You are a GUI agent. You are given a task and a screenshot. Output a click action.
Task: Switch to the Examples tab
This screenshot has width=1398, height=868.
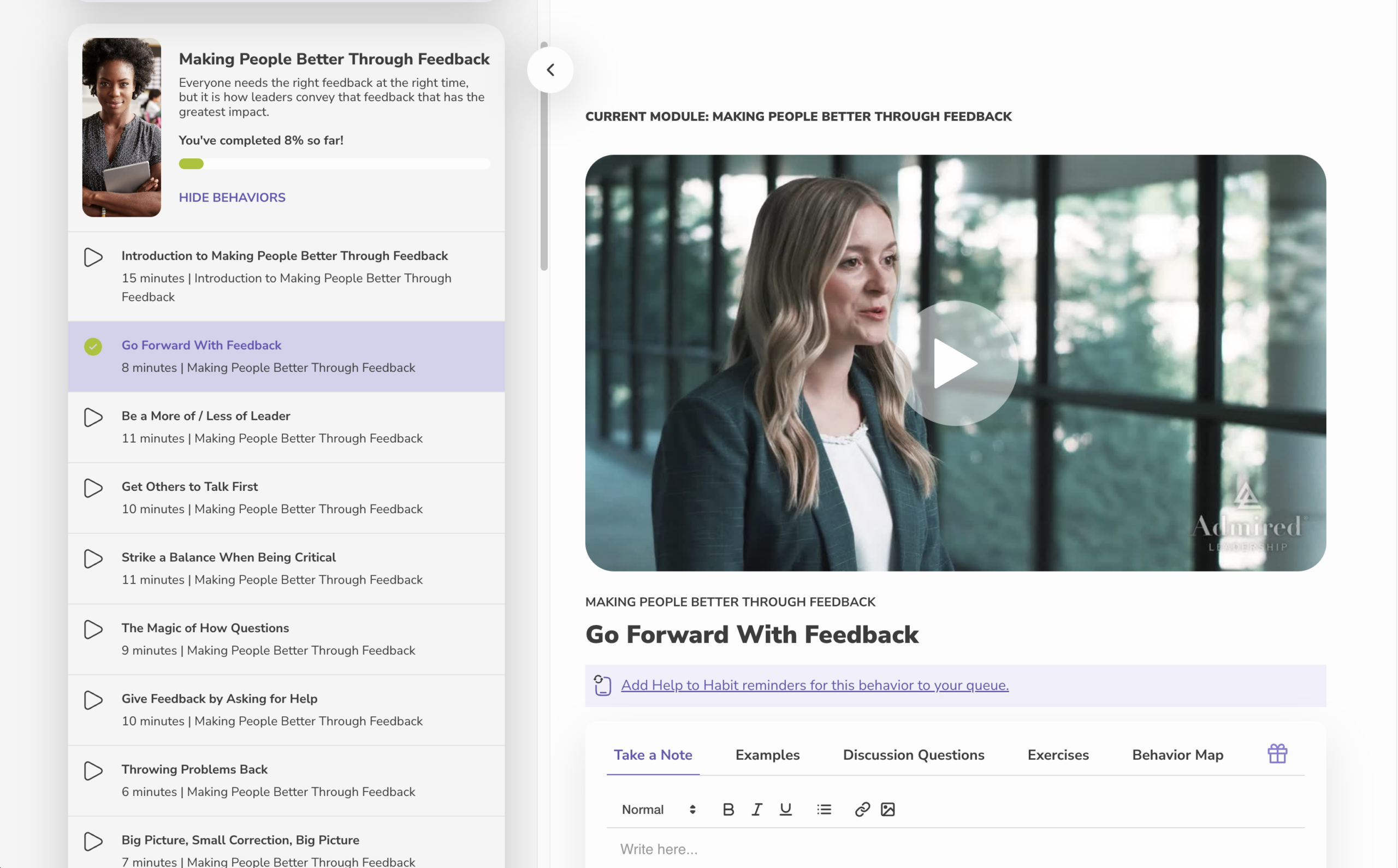pyautogui.click(x=767, y=755)
